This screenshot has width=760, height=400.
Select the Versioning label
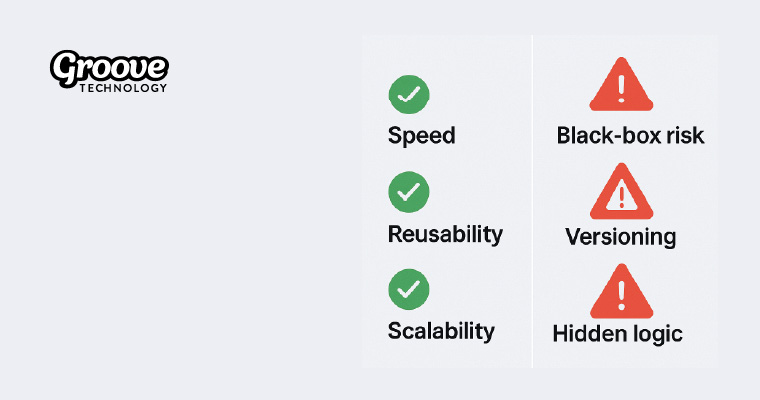coord(621,237)
